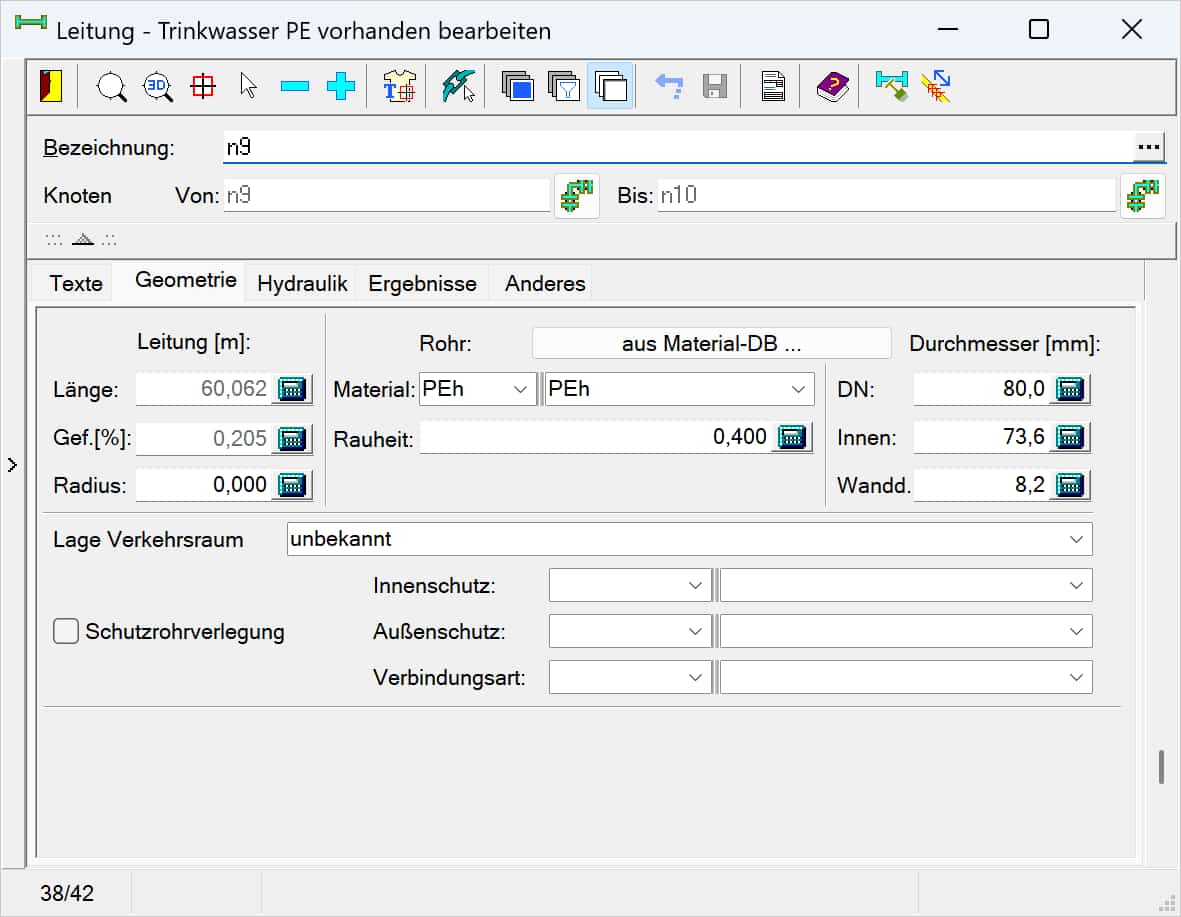This screenshot has height=917, width=1181.
Task: Click the 'aus Material-DB ...' button
Action: point(711,343)
